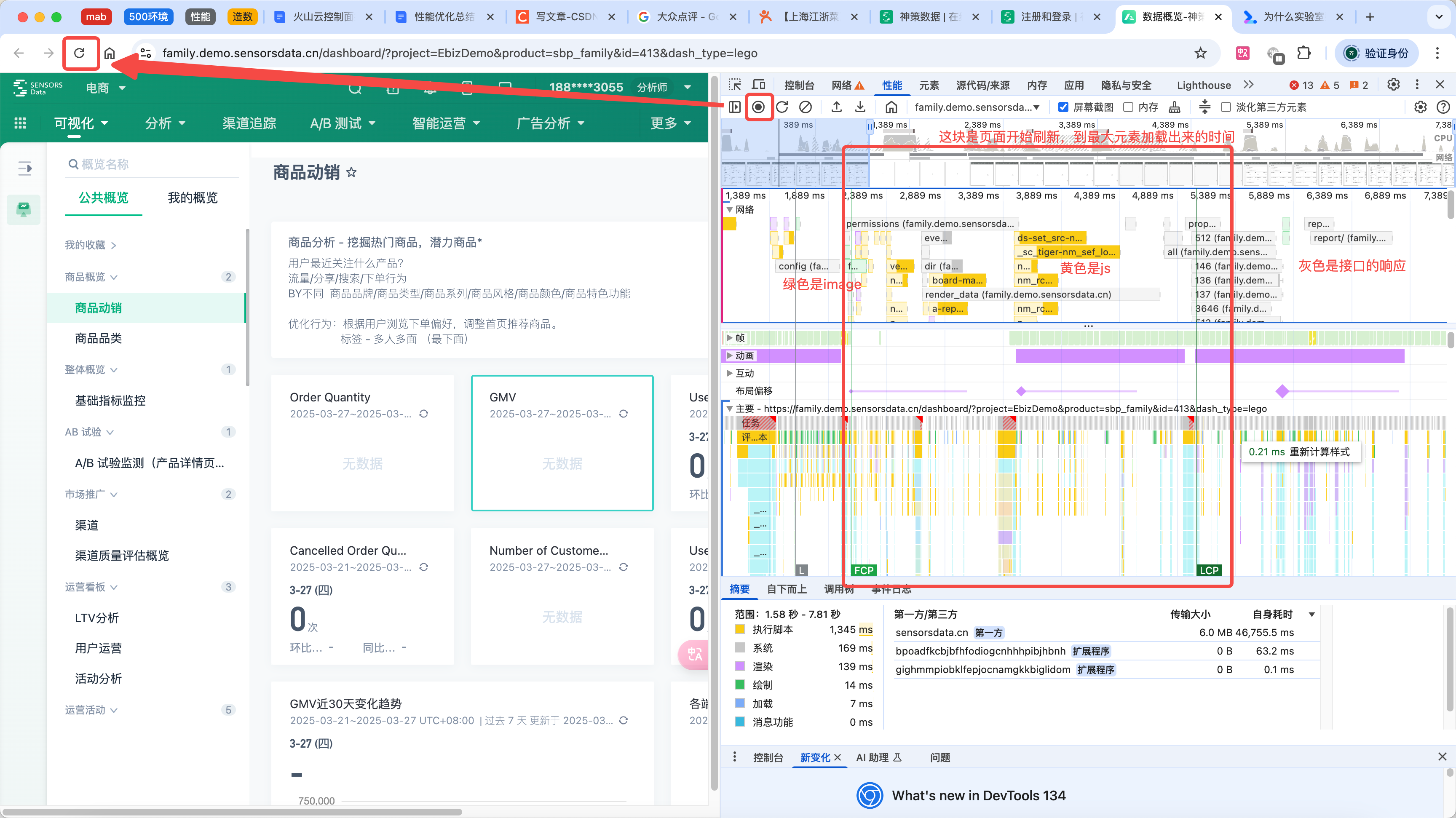
Task: Click the download profile icon
Action: (x=860, y=107)
